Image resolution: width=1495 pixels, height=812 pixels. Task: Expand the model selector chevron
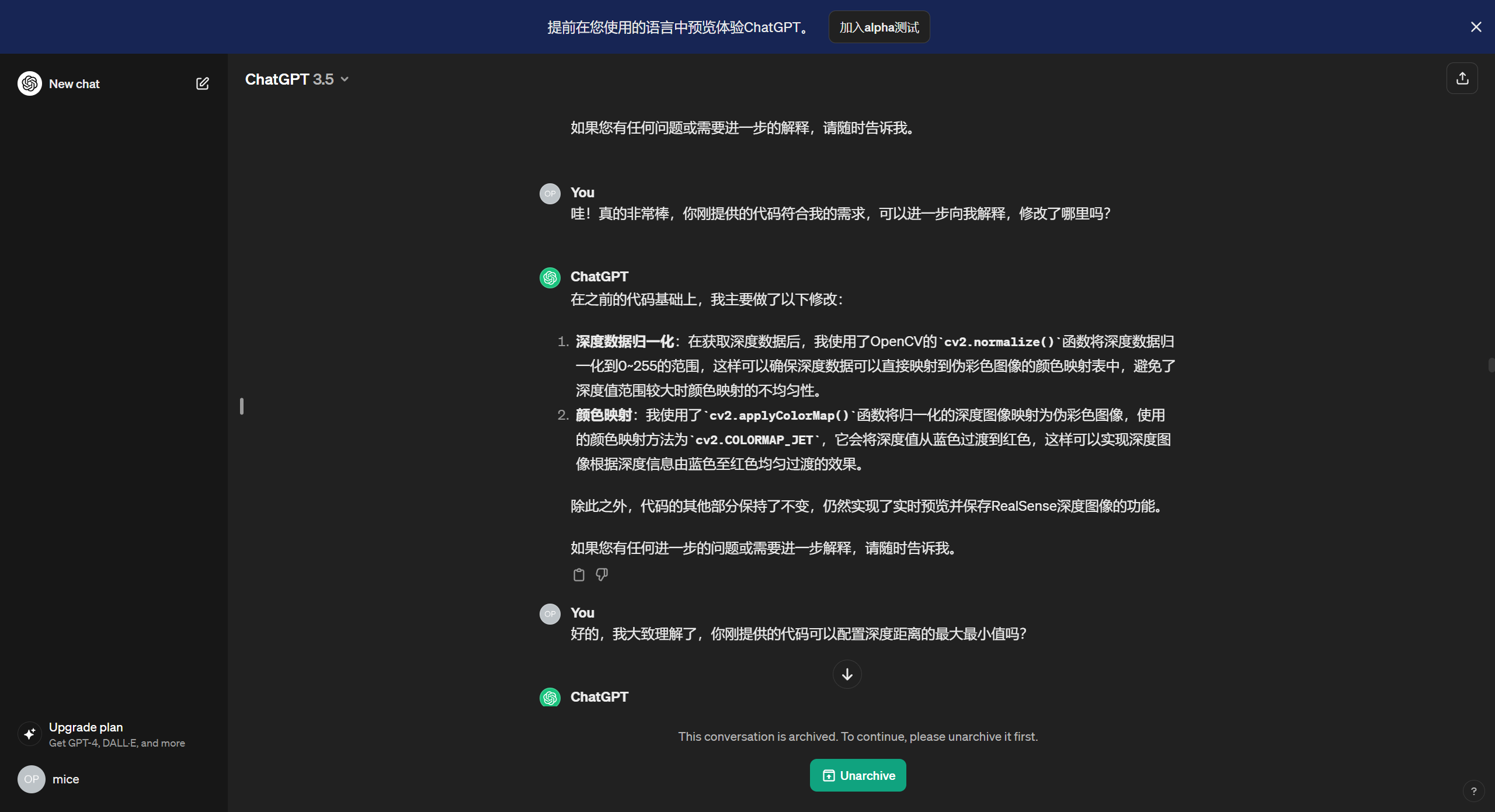click(x=345, y=79)
